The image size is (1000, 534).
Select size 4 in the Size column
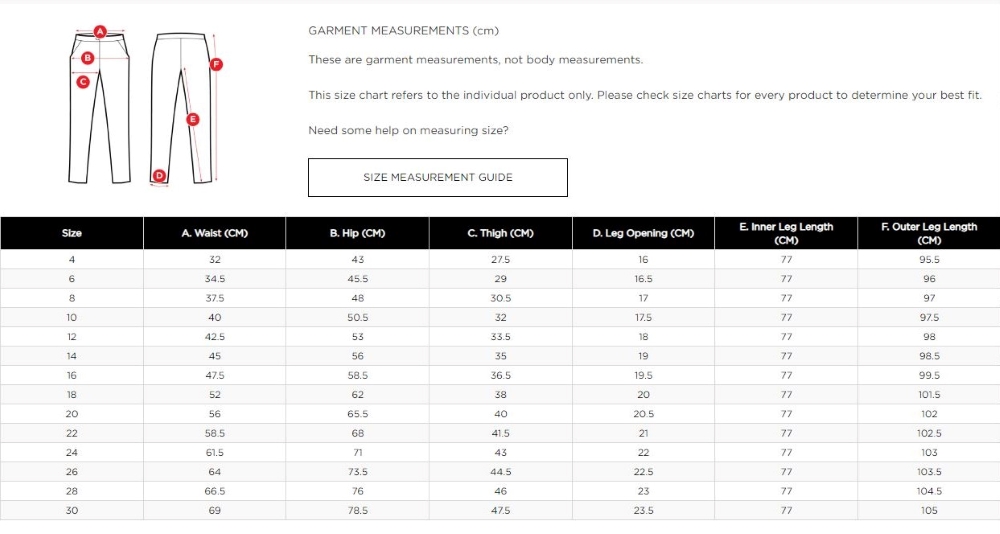coord(72,260)
